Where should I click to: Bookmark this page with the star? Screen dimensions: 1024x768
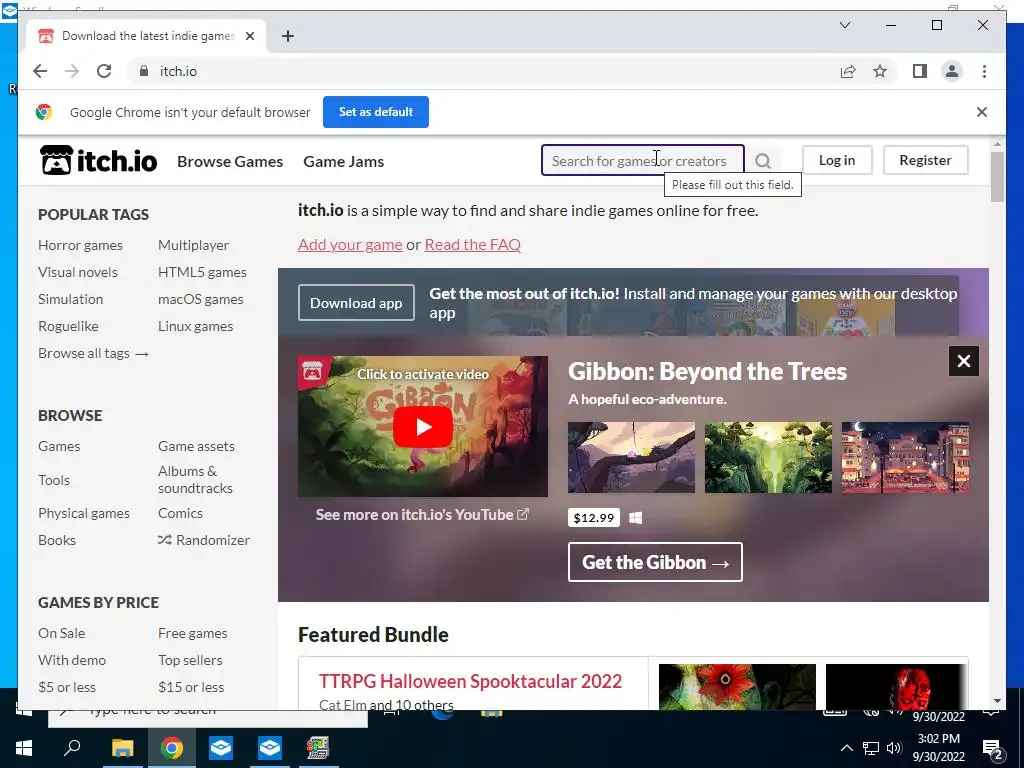[880, 71]
